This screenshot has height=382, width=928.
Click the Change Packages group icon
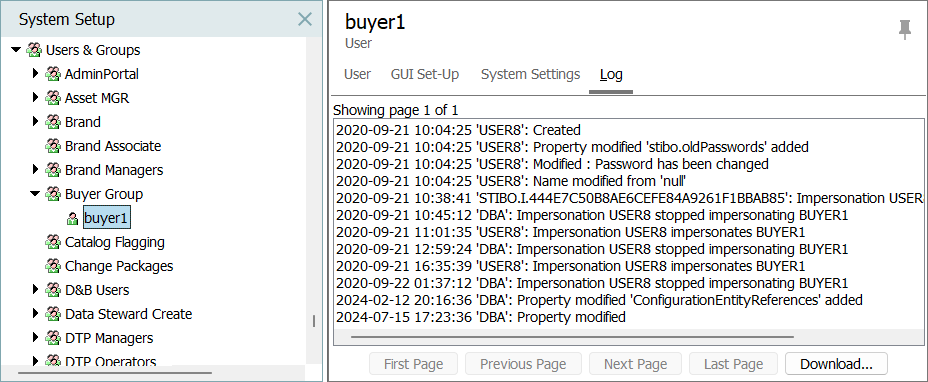53,266
